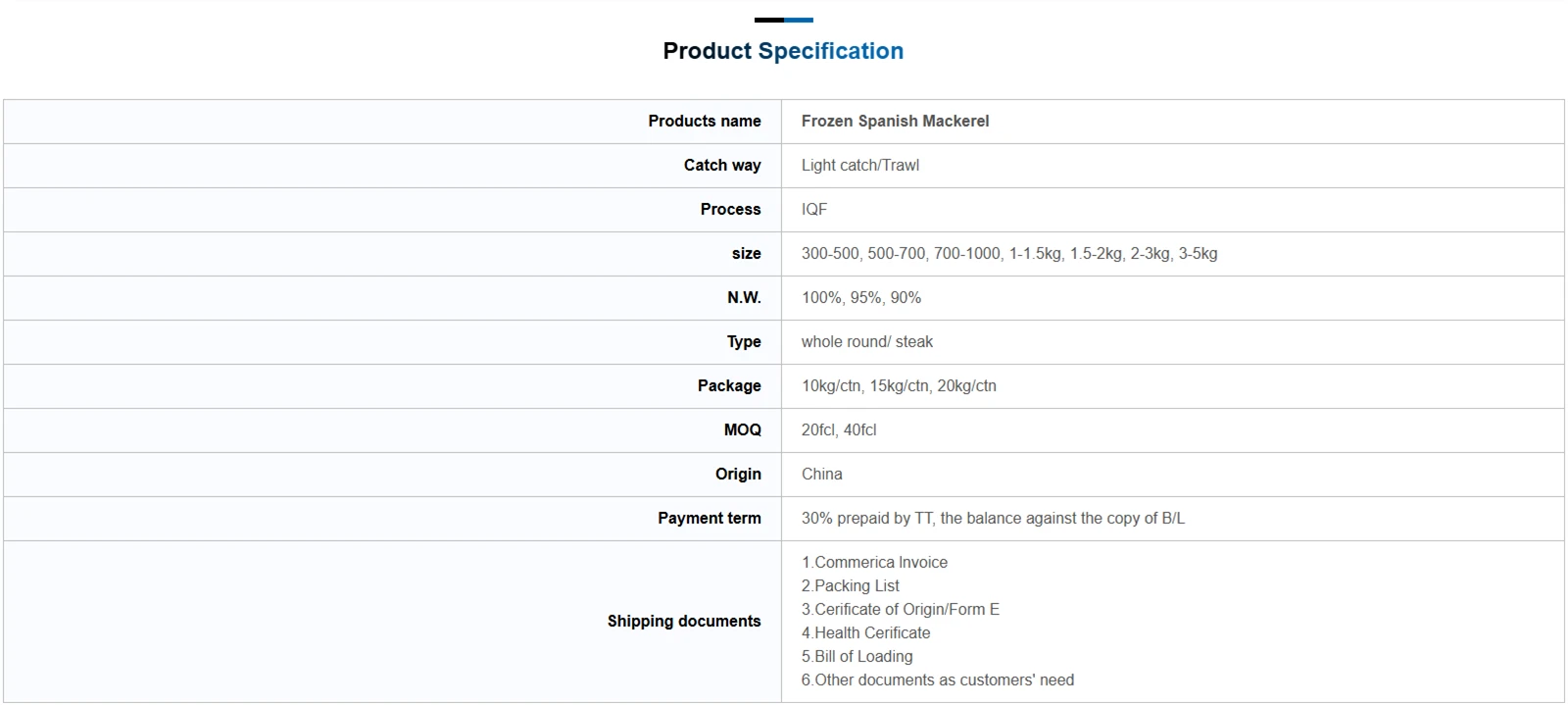Click the "Light catch/Trawl" value
The height and width of the screenshot is (705, 1568).
click(860, 165)
